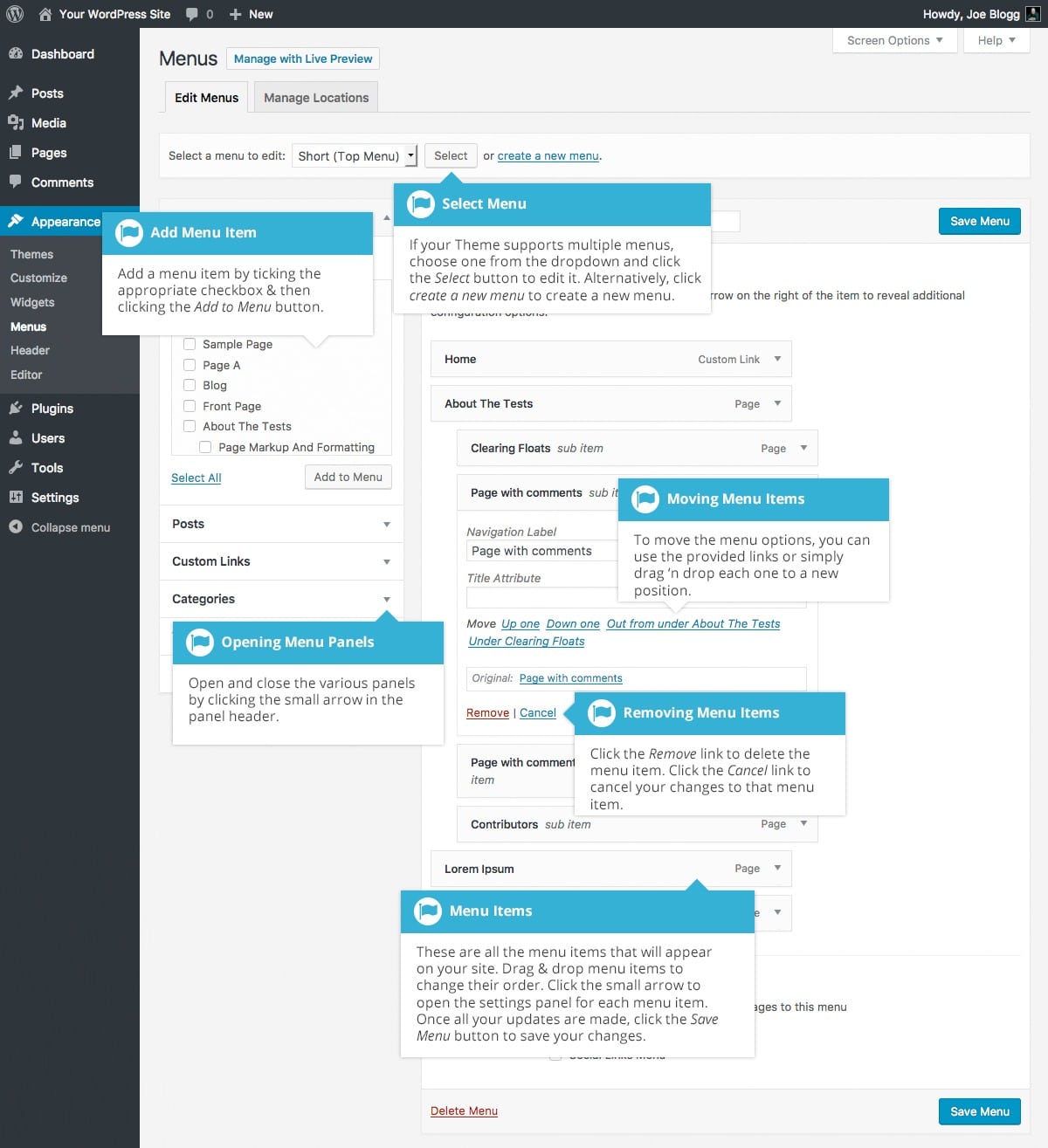Open the Dashboard from the sidebar
The image size is (1048, 1148).
tap(17, 53)
